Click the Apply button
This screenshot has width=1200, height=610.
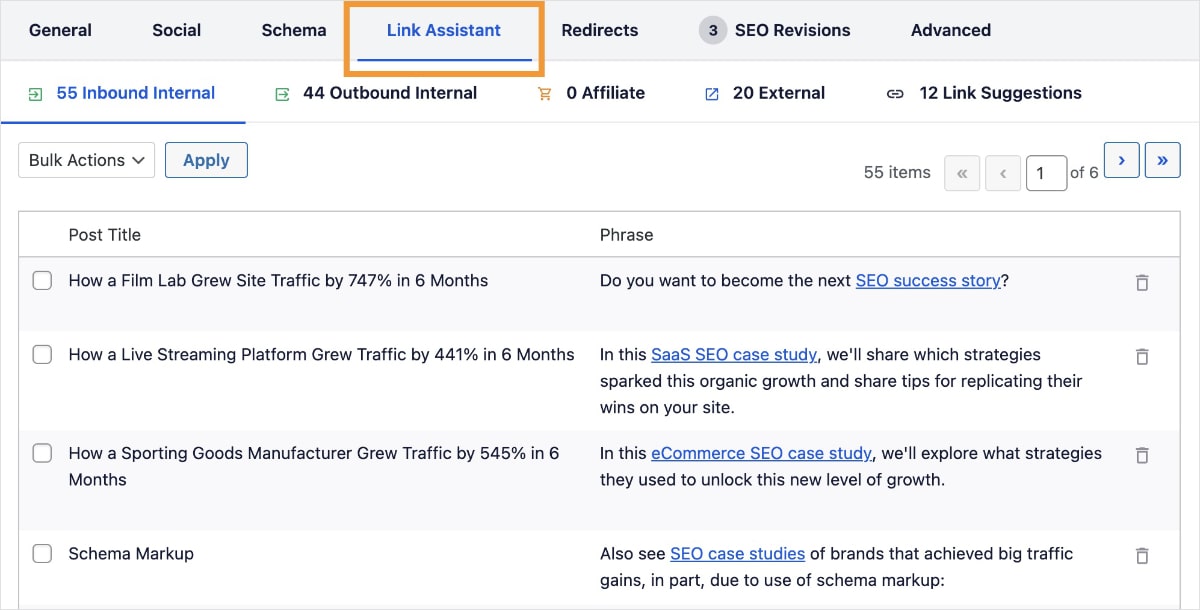pos(206,159)
